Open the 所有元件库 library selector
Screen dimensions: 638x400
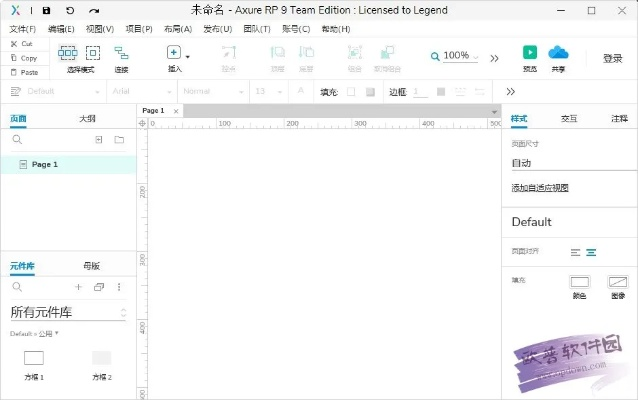pyautogui.click(x=68, y=313)
